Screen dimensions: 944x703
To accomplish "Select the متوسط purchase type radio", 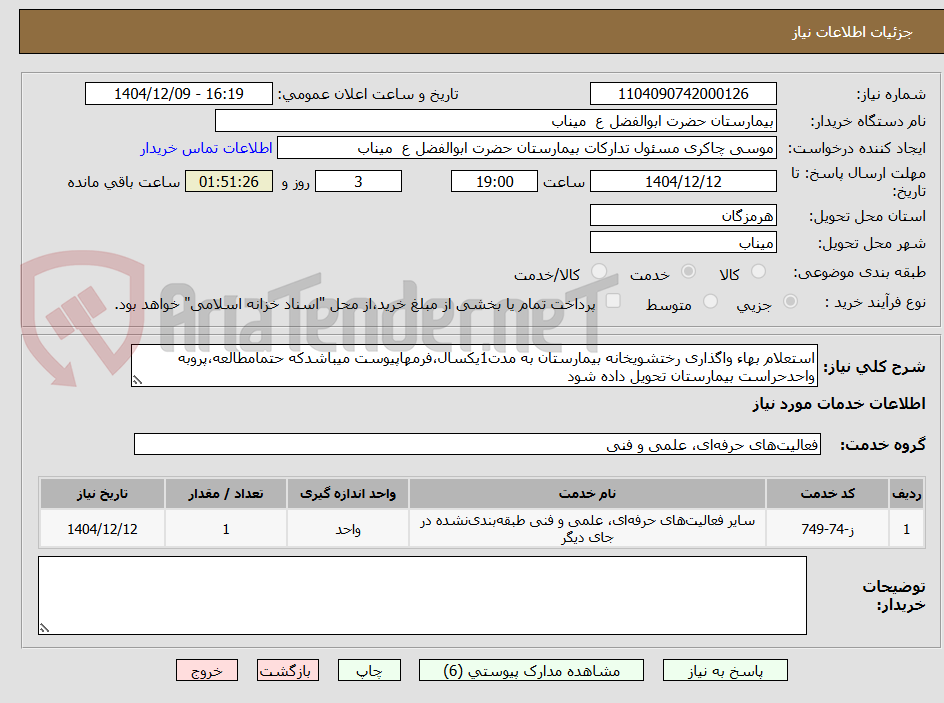I will [710, 301].
